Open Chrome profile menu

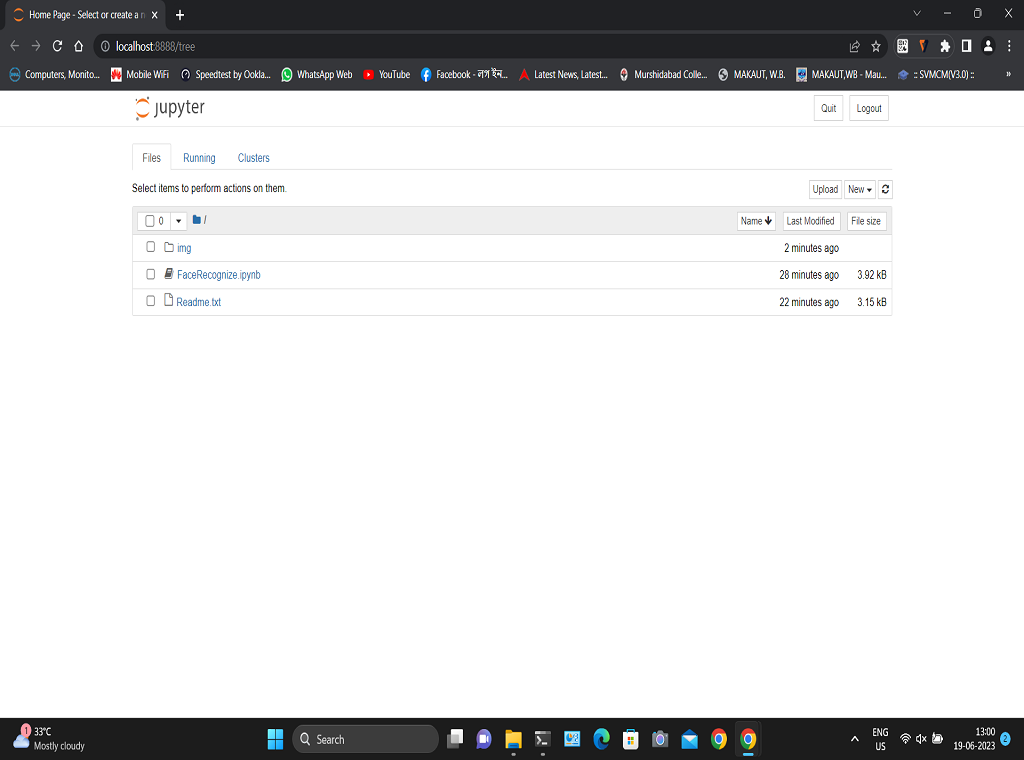pos(988,46)
